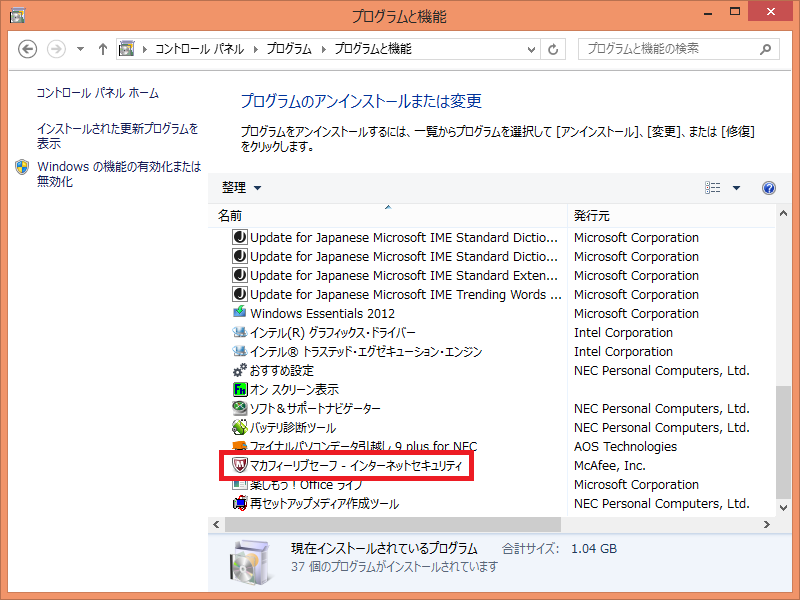
Task: Open the プログラム breadcrumb item
Action: 289,46
